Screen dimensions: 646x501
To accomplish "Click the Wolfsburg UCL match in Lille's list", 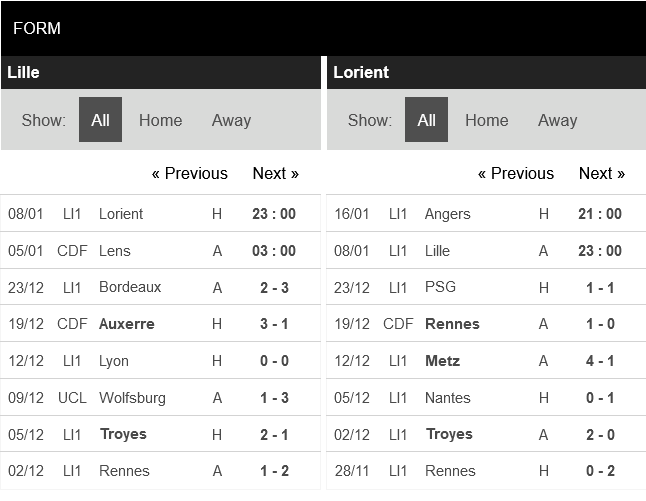I will pos(132,398).
